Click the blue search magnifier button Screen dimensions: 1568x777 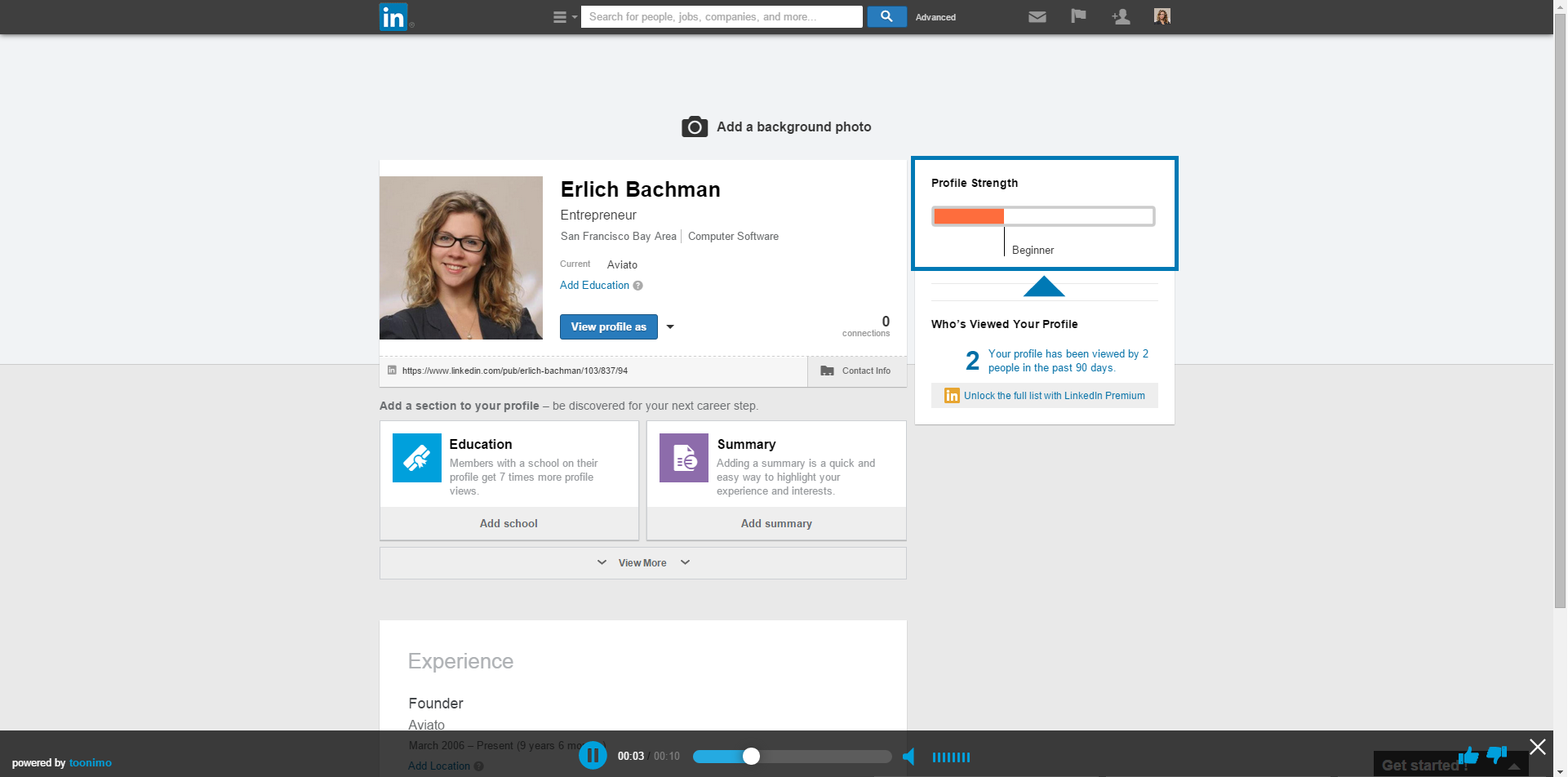886,16
